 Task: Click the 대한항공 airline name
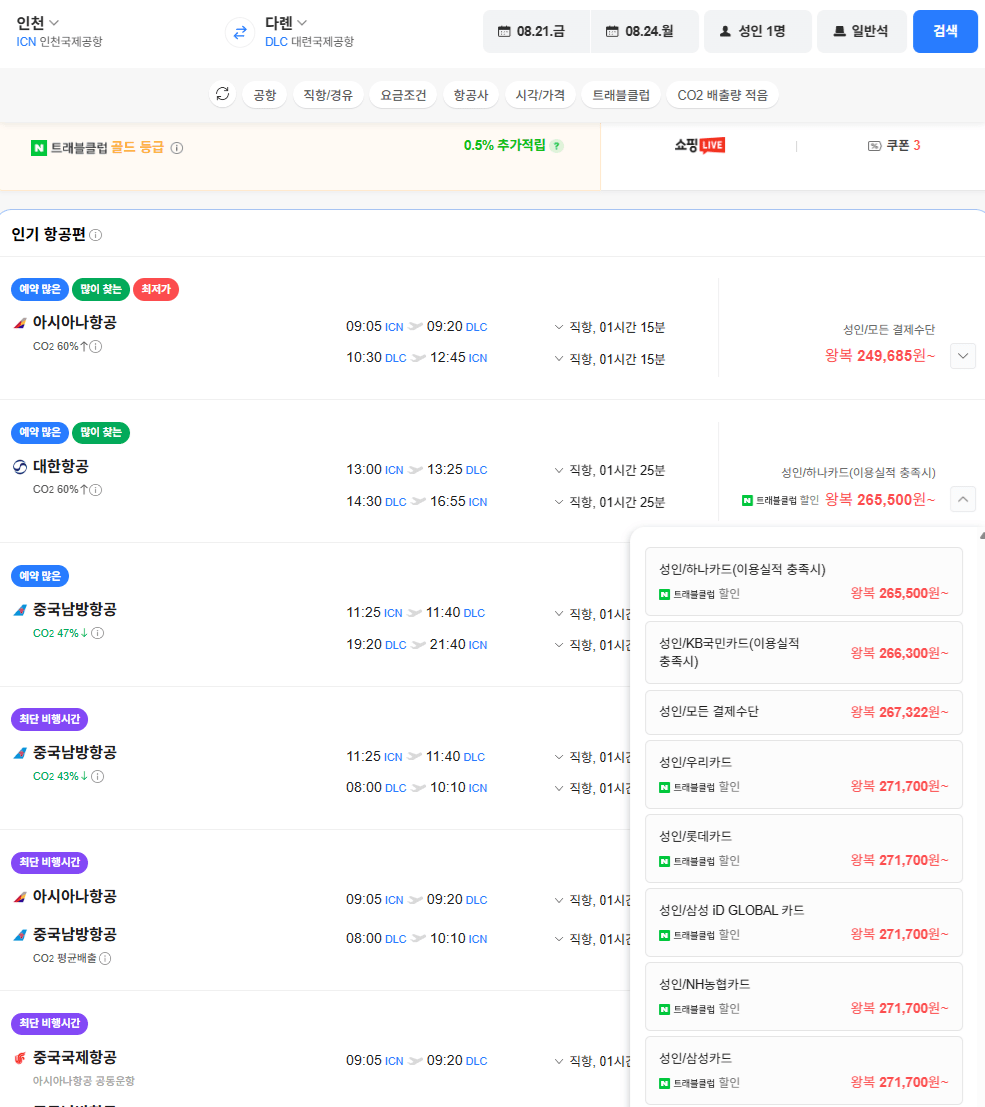[x=61, y=467]
